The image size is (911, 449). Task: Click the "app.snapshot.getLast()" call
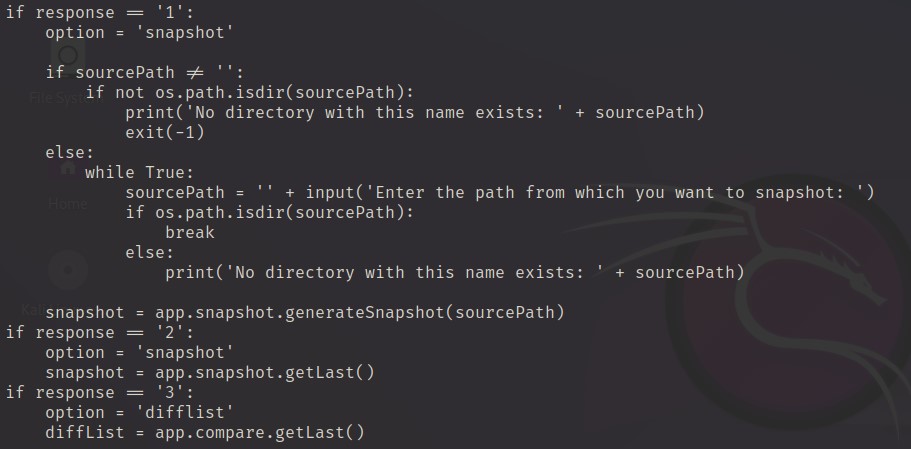click(265, 373)
